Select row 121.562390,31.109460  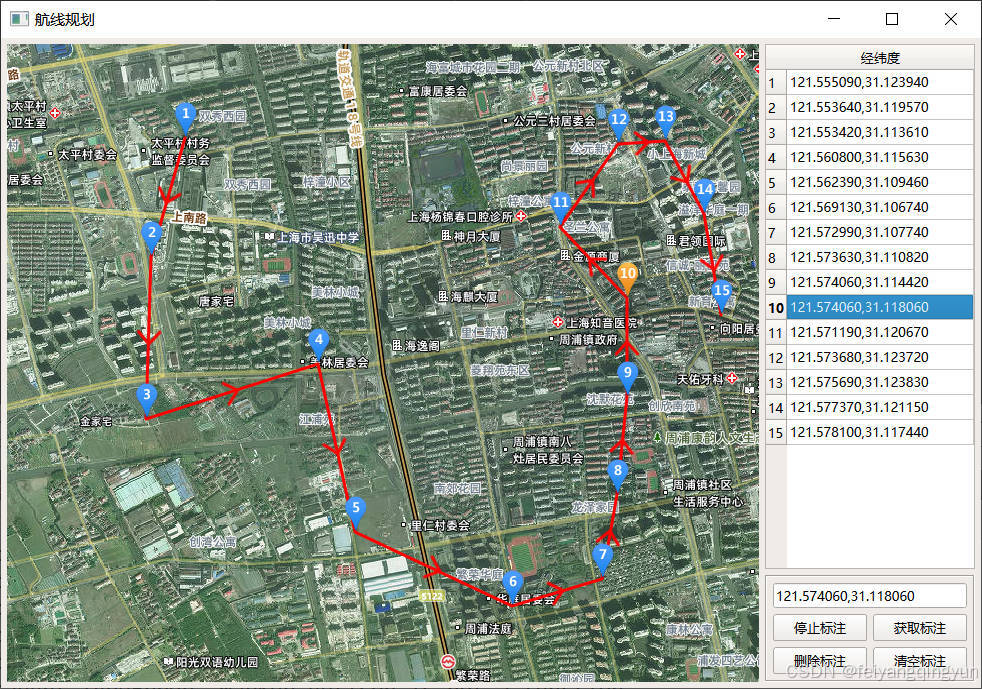(x=880, y=182)
